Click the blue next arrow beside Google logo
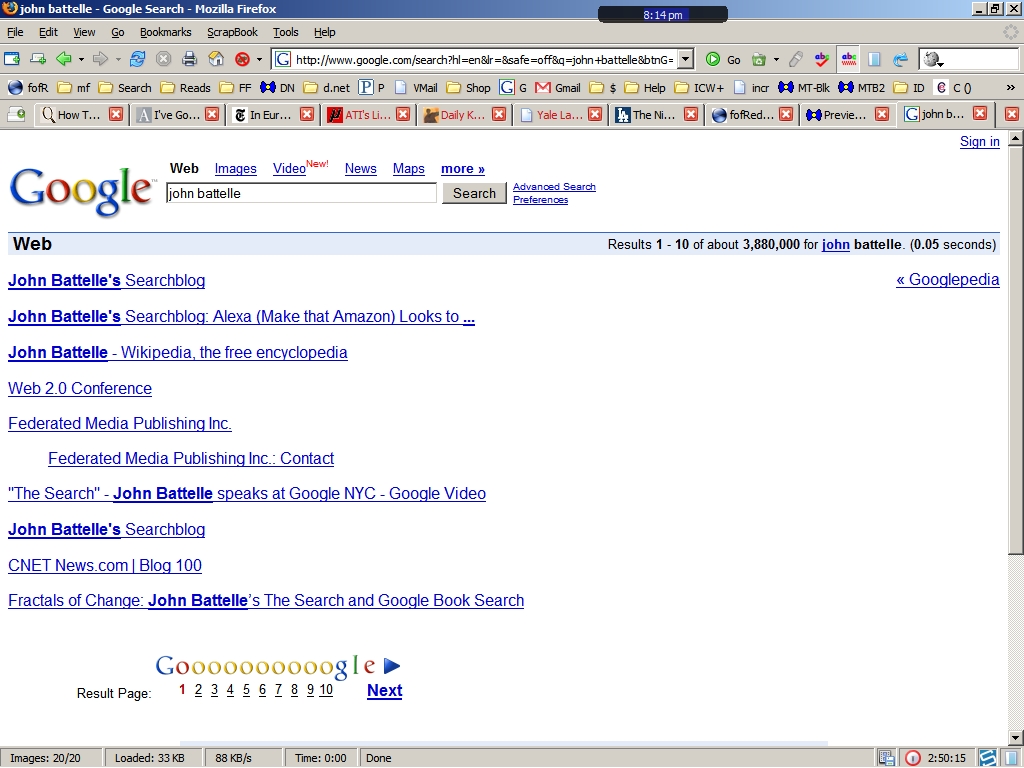The height and width of the screenshot is (768, 1024). (392, 665)
